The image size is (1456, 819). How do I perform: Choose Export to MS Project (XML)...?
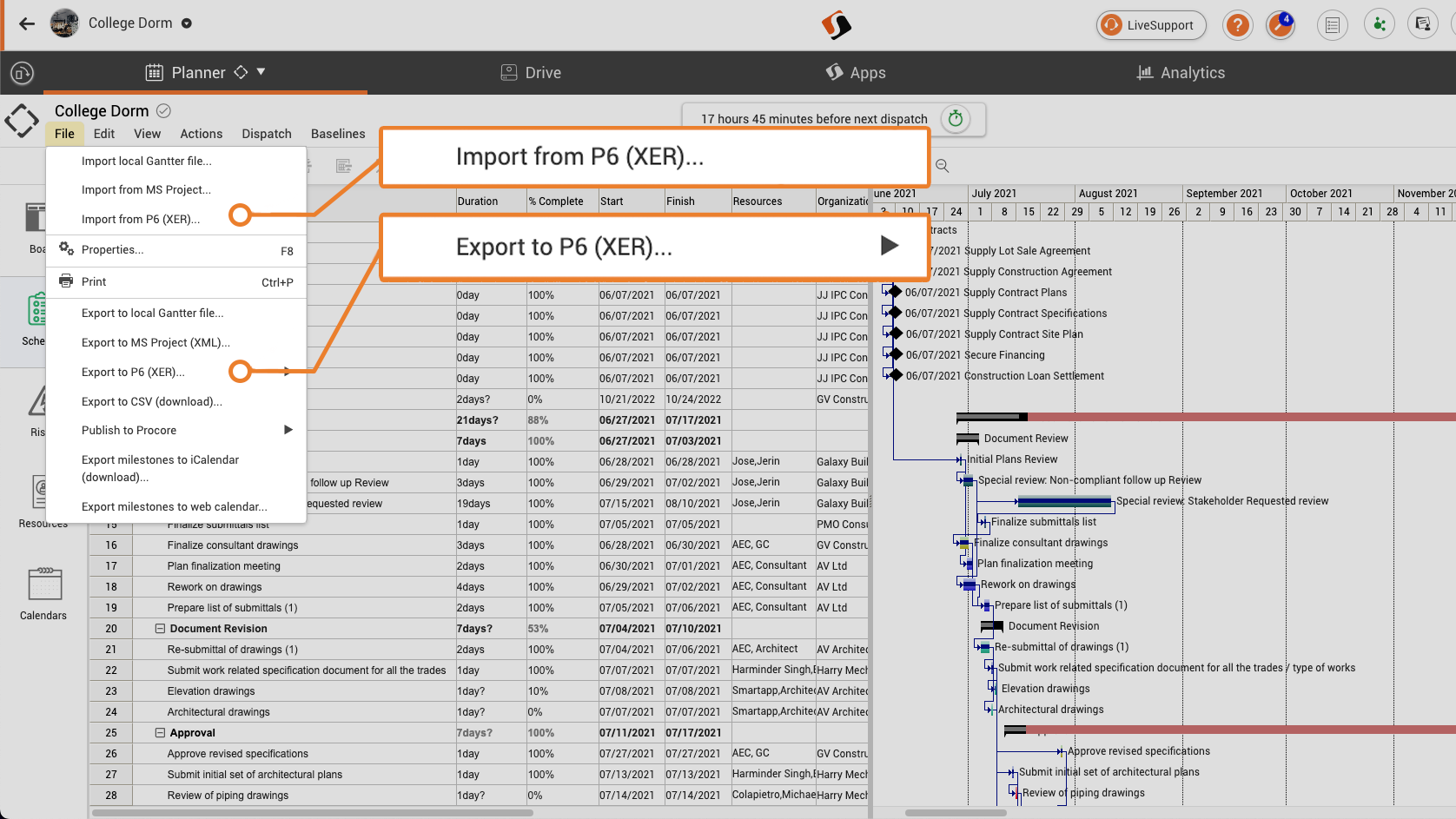(175, 342)
